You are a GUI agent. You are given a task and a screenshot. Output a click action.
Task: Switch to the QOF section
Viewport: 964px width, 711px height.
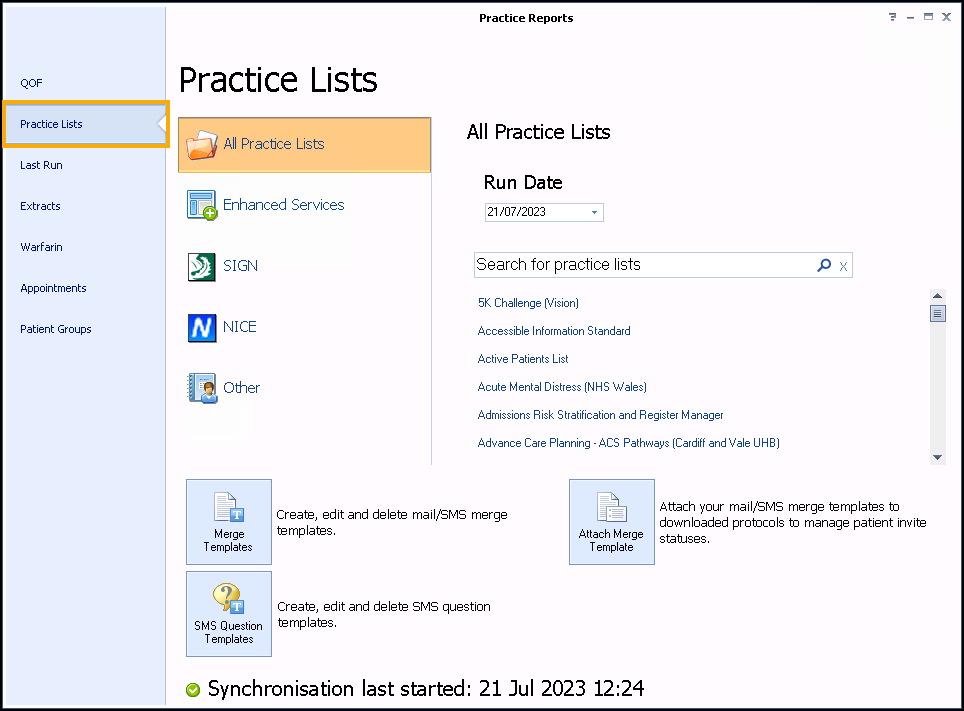coord(32,83)
